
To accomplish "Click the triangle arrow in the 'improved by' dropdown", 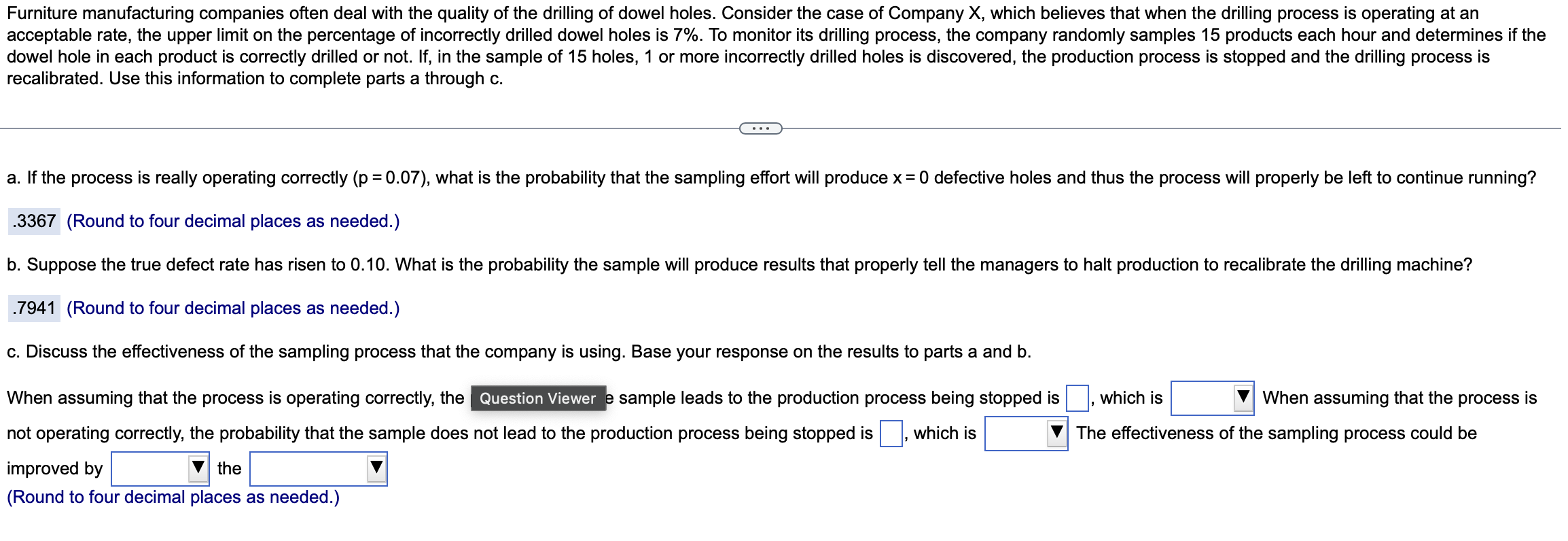I will coord(198,468).
